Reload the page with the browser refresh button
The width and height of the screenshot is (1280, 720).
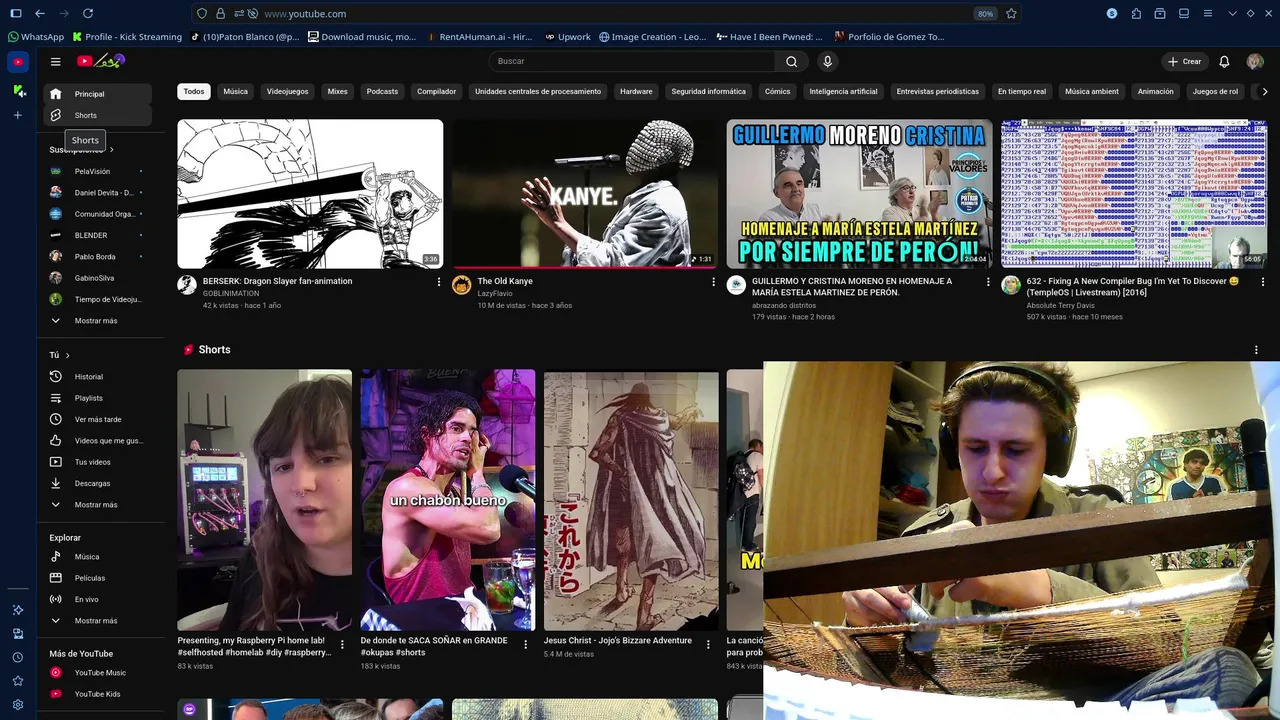pyautogui.click(x=88, y=14)
